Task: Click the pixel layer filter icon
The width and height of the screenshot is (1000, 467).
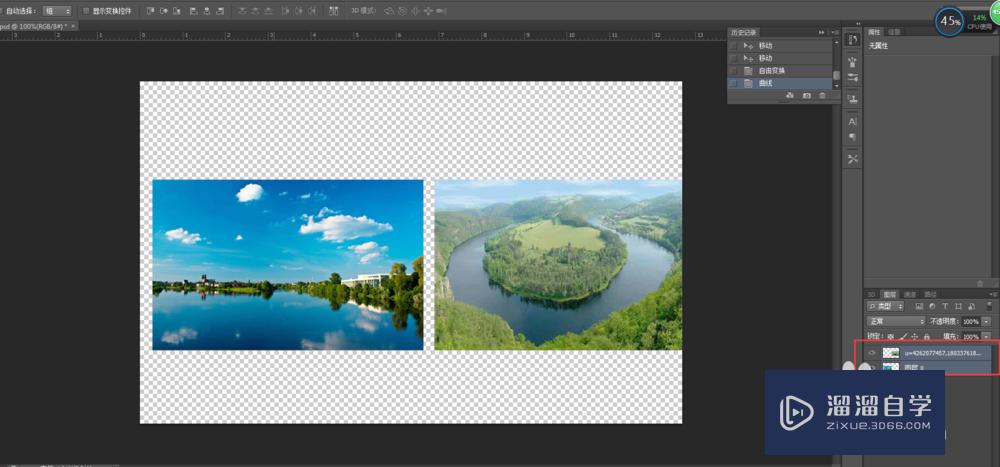Action: (x=919, y=306)
